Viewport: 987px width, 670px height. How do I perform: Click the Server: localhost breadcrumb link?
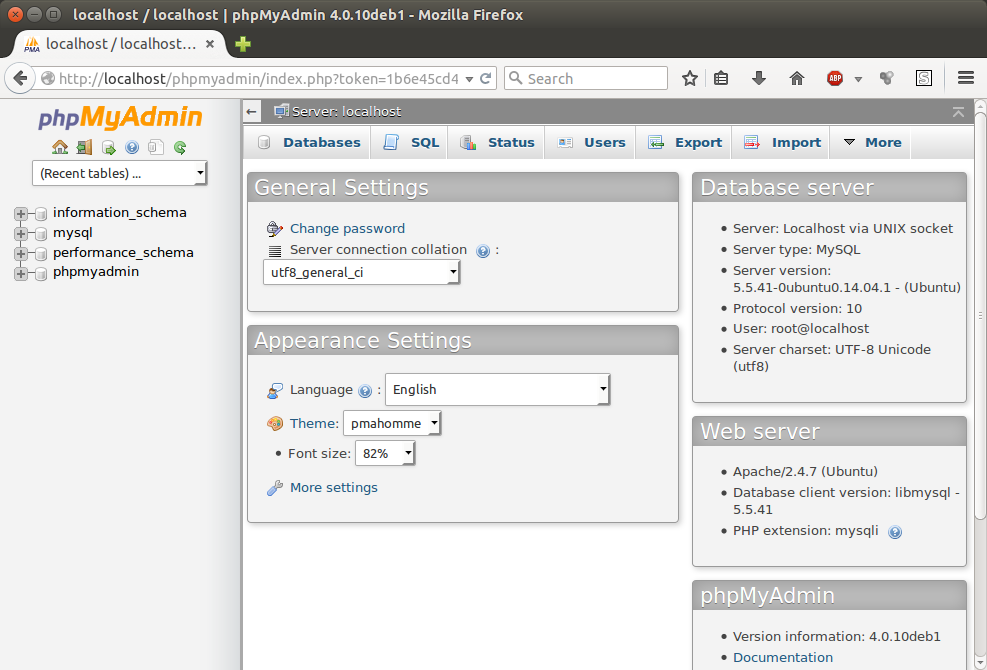pyautogui.click(x=346, y=112)
